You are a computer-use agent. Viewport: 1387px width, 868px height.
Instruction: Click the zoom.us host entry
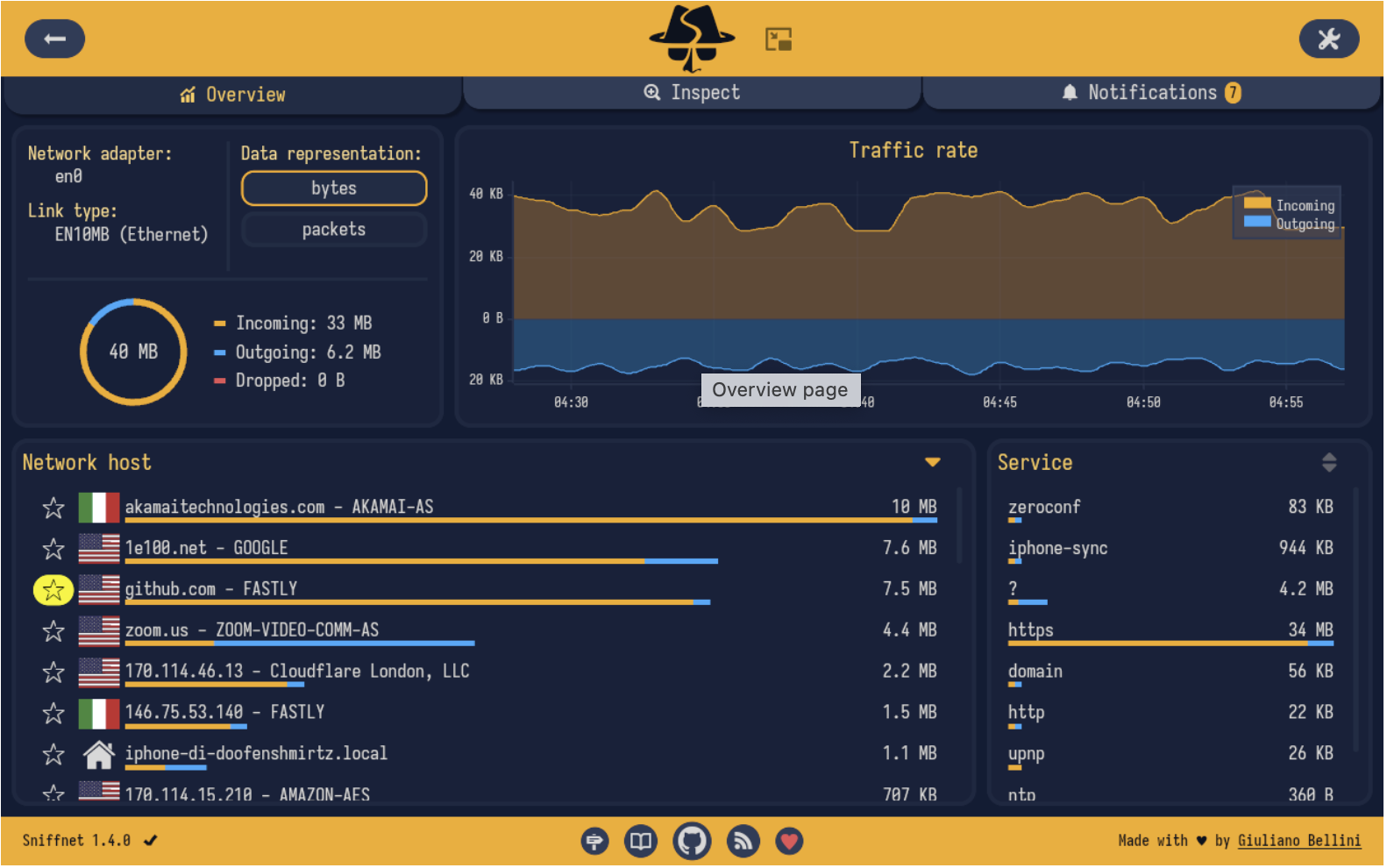[252, 630]
